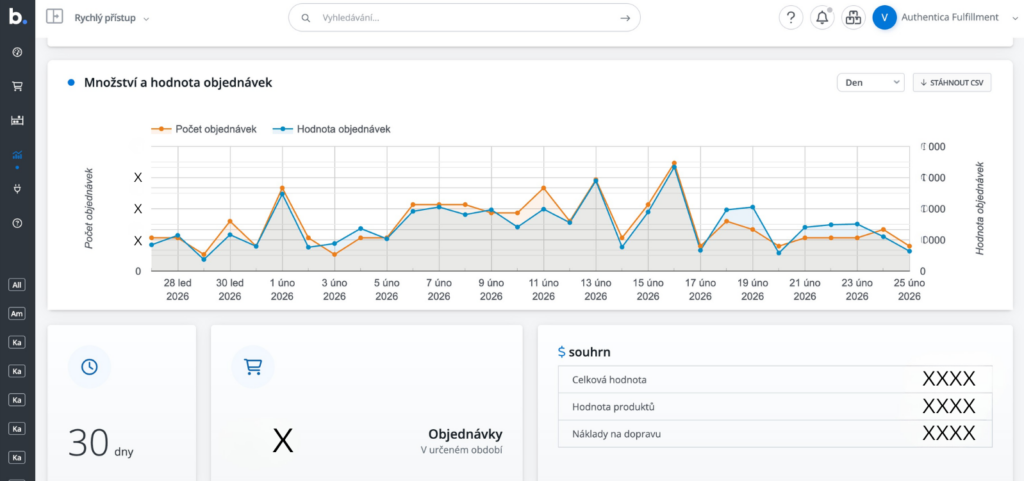
Task: Open the dashboard gauge icon in sidebar
Action: pos(17,52)
